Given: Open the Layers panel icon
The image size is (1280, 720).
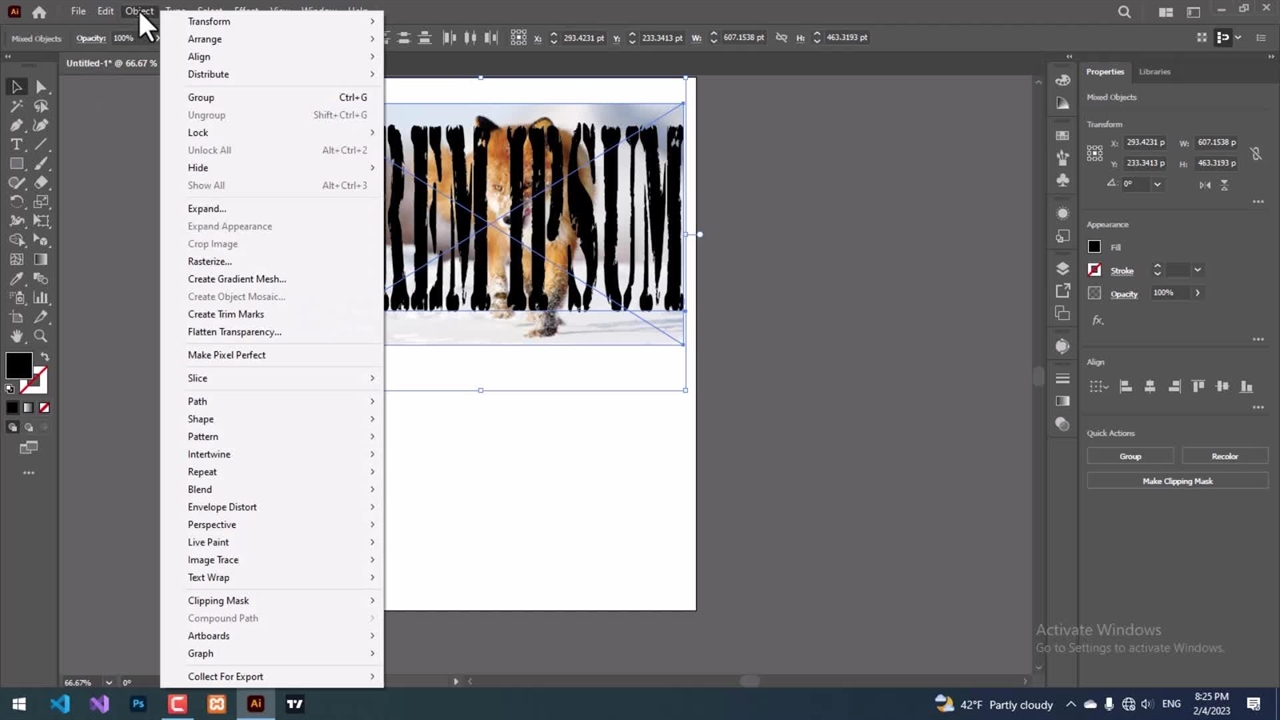Looking at the screenshot, I should coord(1062,268).
